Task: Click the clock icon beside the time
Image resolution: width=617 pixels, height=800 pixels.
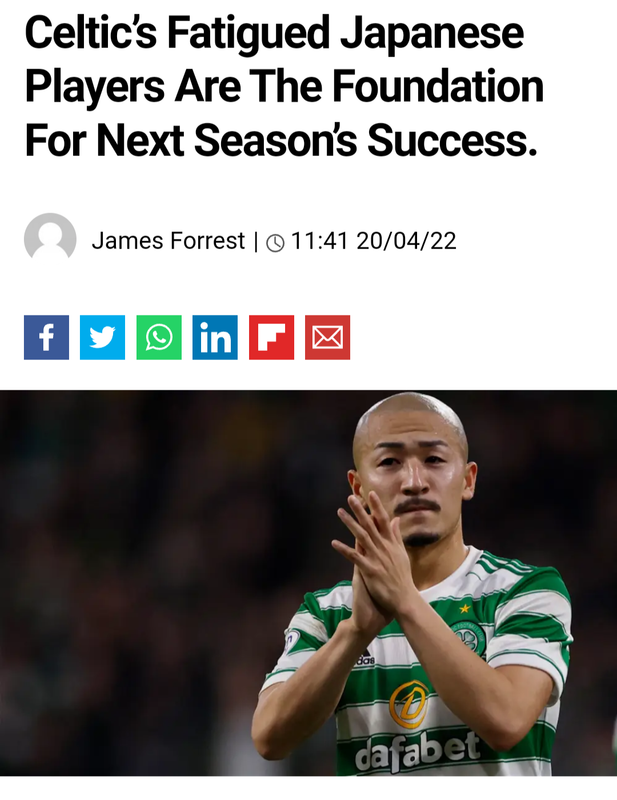Action: pos(276,242)
